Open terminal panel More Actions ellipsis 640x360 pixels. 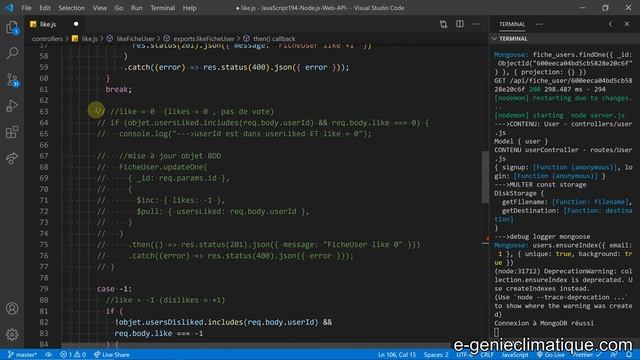[x=539, y=24]
